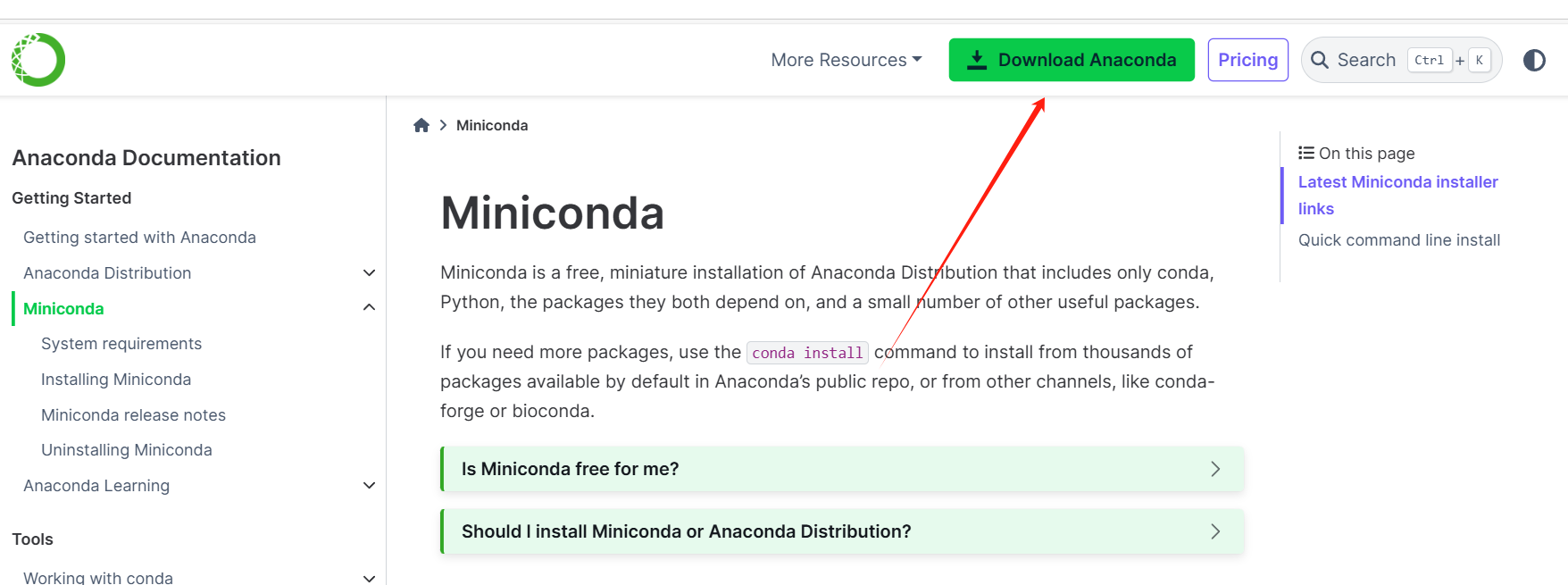
Task: Open the Pricing page
Action: click(1247, 60)
